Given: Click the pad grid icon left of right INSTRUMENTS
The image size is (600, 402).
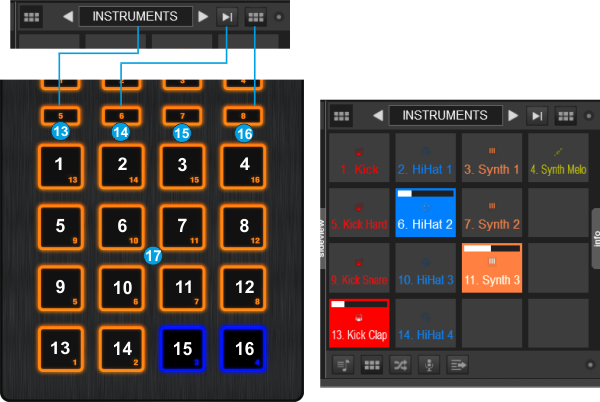Looking at the screenshot, I should (341, 116).
